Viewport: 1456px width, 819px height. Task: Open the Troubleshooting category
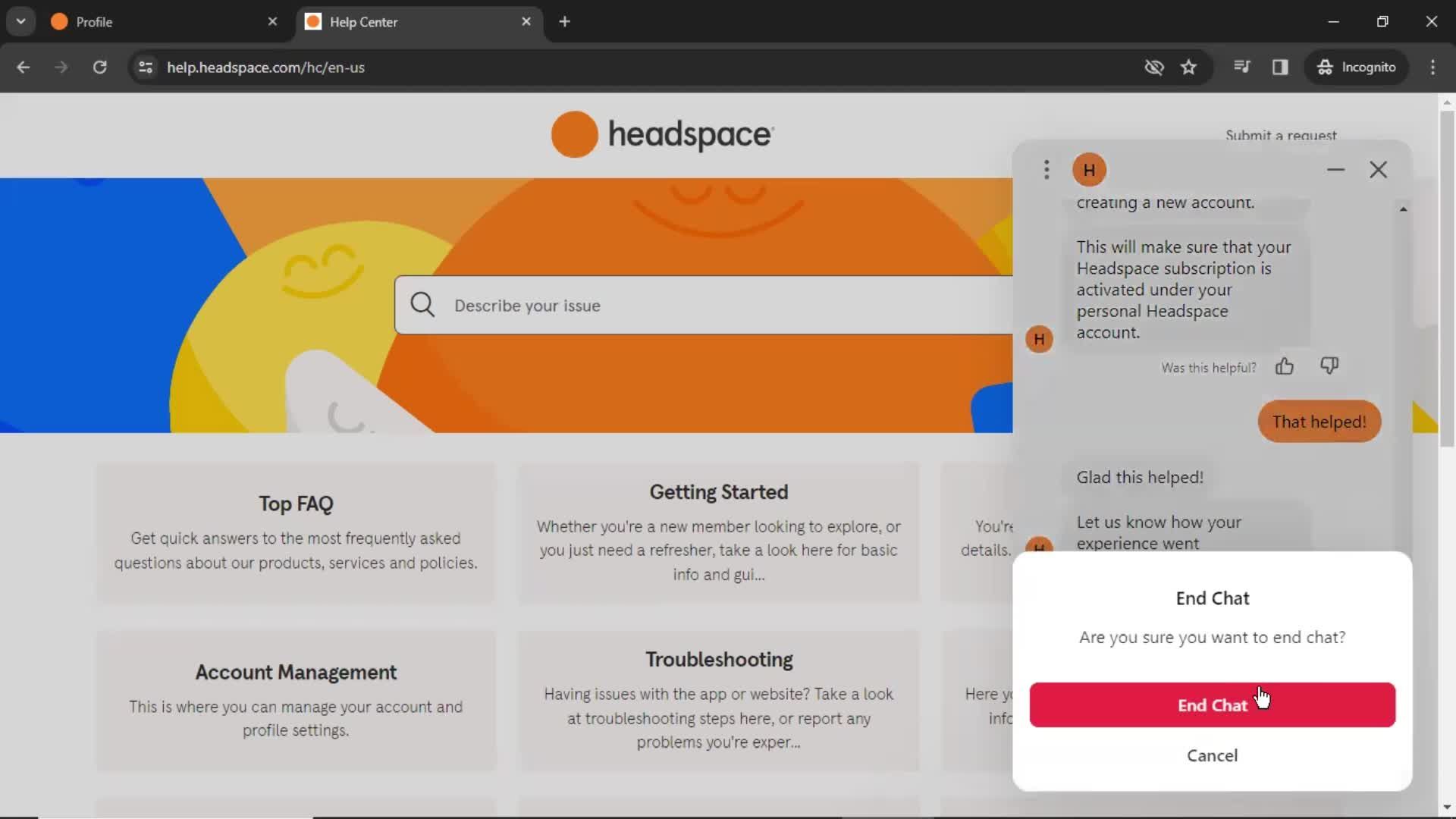coord(718,701)
